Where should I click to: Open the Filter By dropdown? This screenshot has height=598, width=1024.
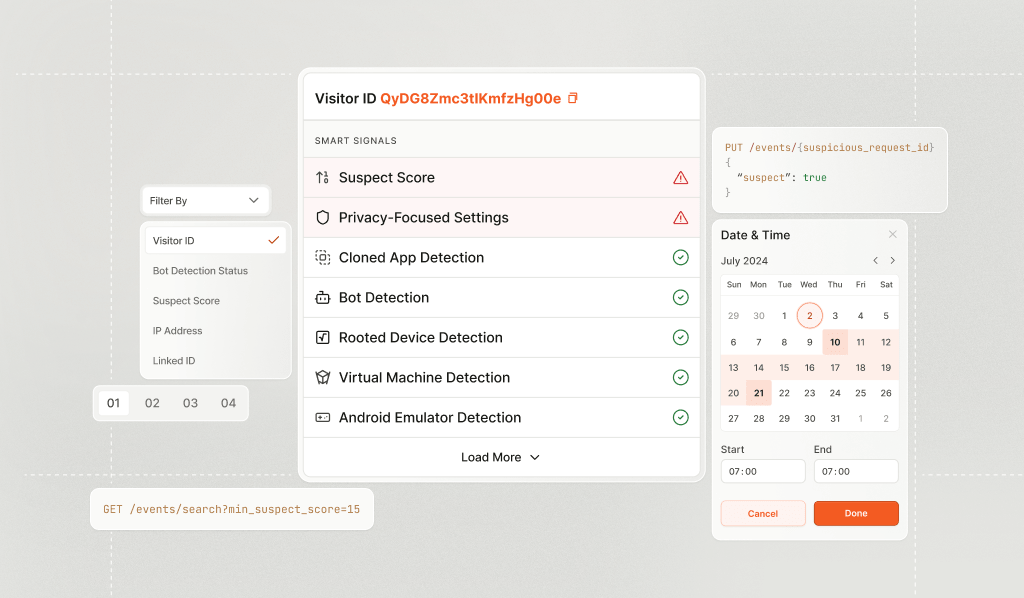[x=205, y=201]
